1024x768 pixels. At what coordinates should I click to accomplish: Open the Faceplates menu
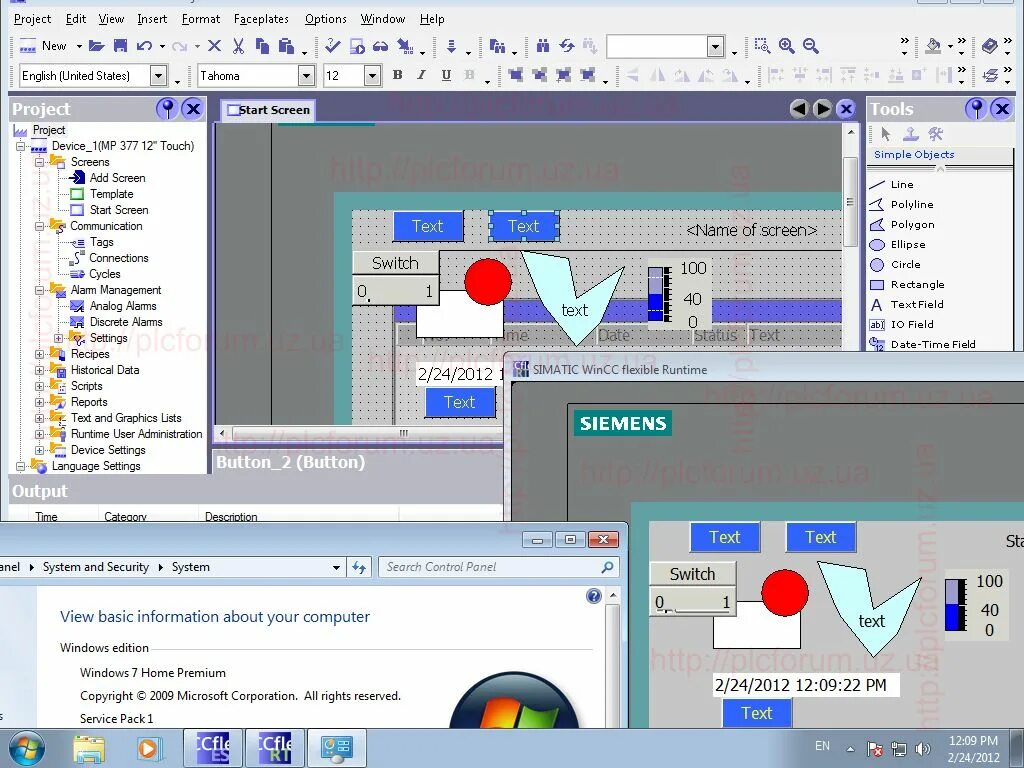coord(261,19)
